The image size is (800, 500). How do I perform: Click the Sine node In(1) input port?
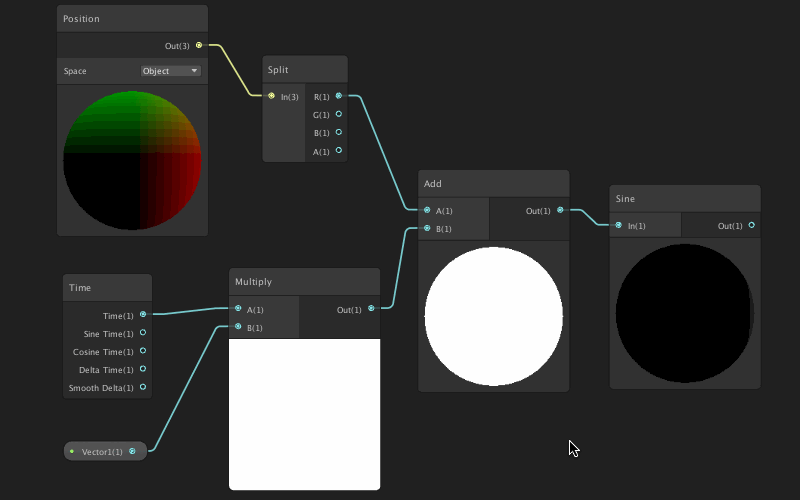tap(618, 225)
